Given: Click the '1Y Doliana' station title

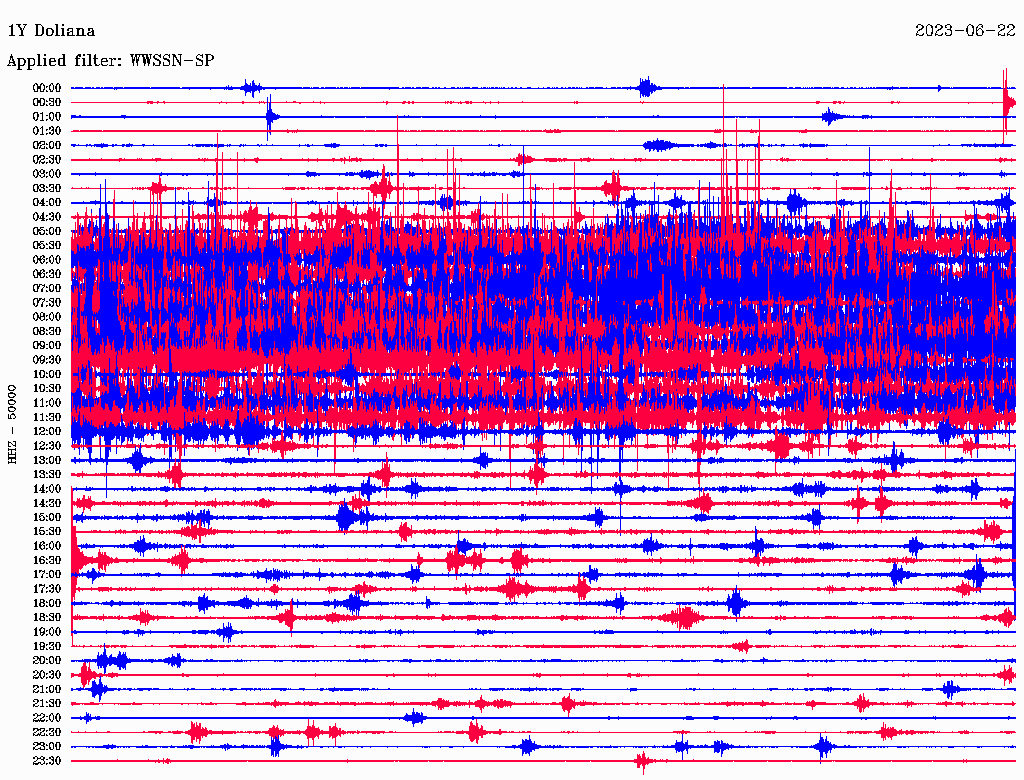Looking at the screenshot, I should point(51,31).
